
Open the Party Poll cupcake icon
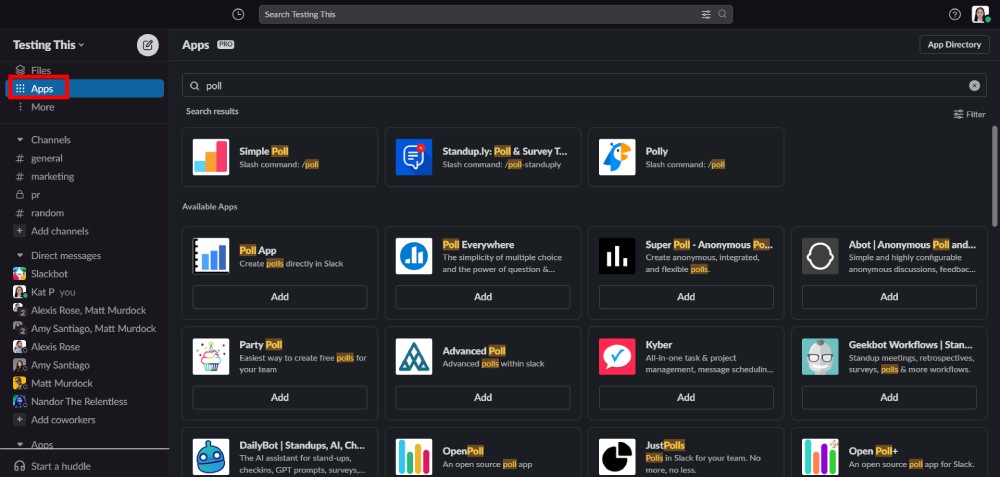click(x=211, y=356)
